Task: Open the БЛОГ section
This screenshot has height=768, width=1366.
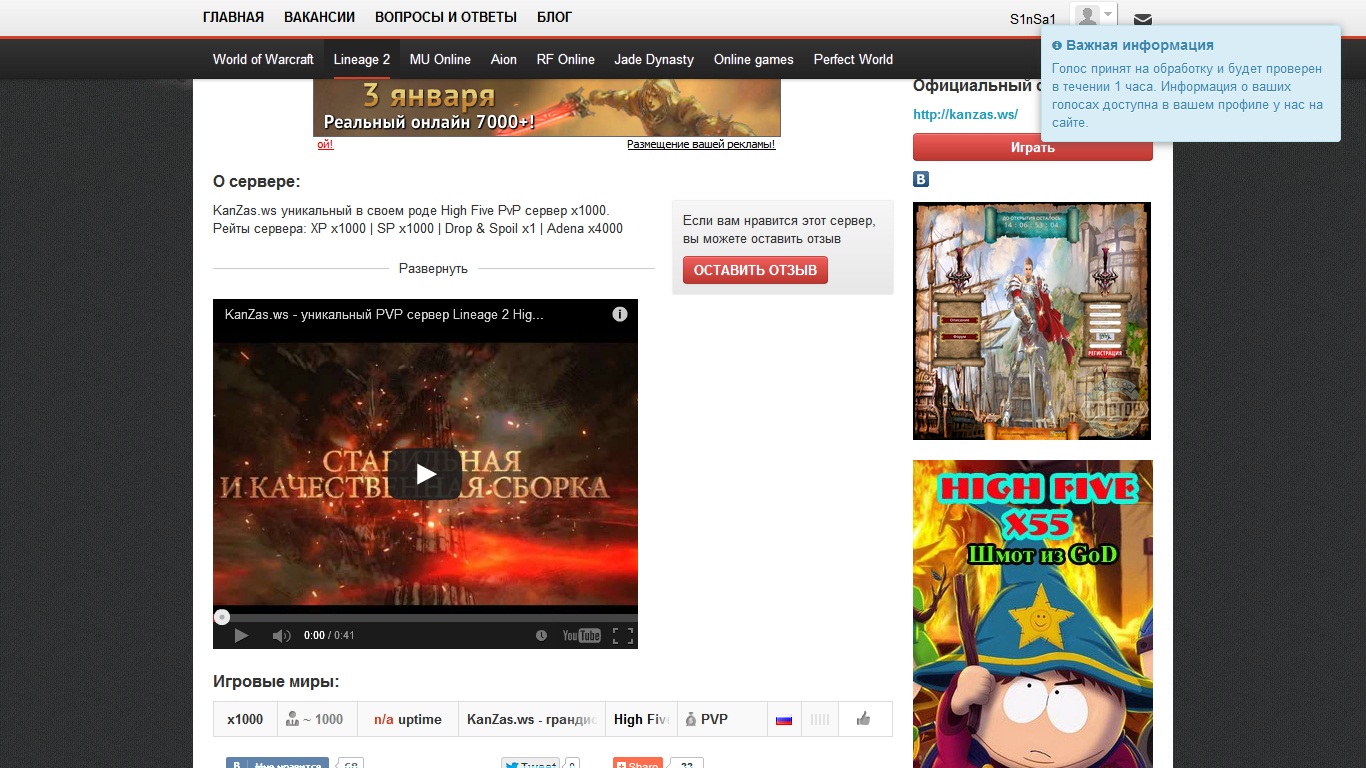Action: pos(555,17)
